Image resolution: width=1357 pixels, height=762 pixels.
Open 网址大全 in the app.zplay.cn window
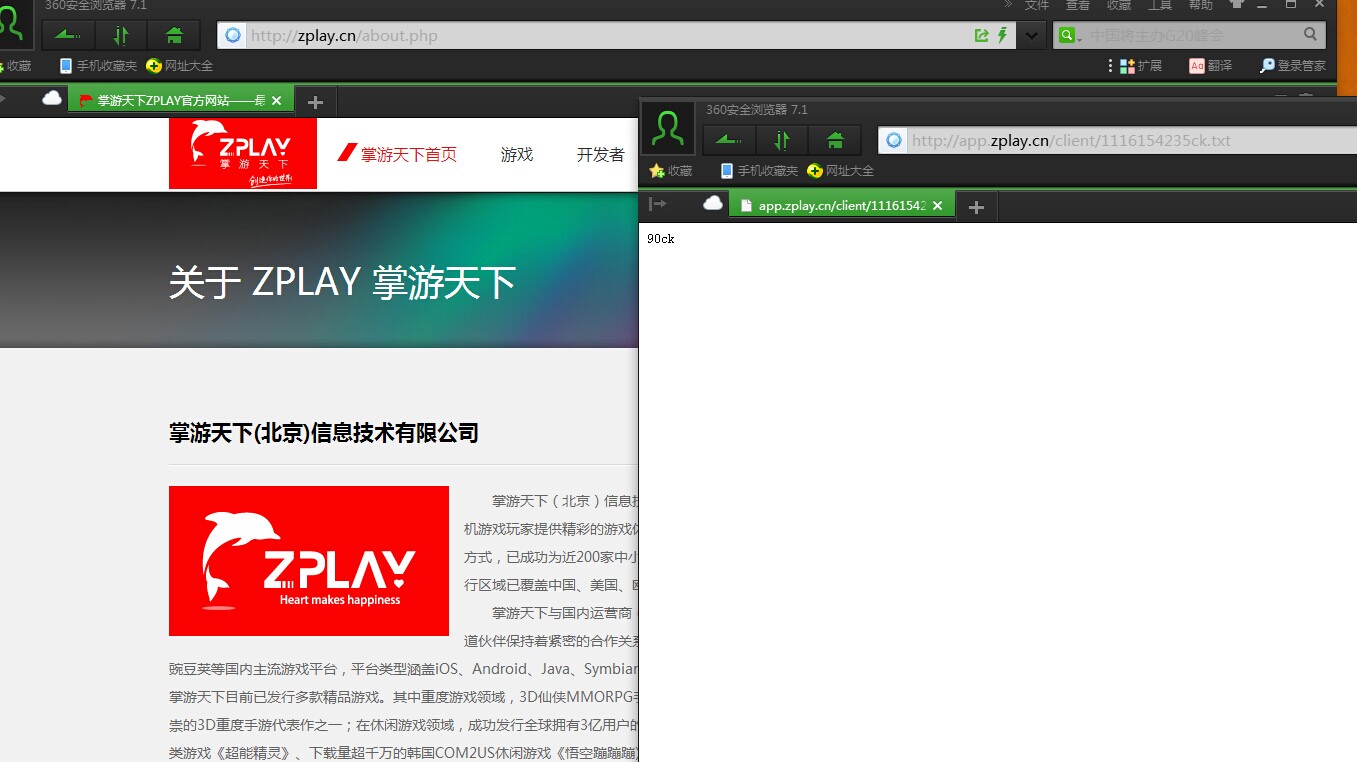pos(840,171)
